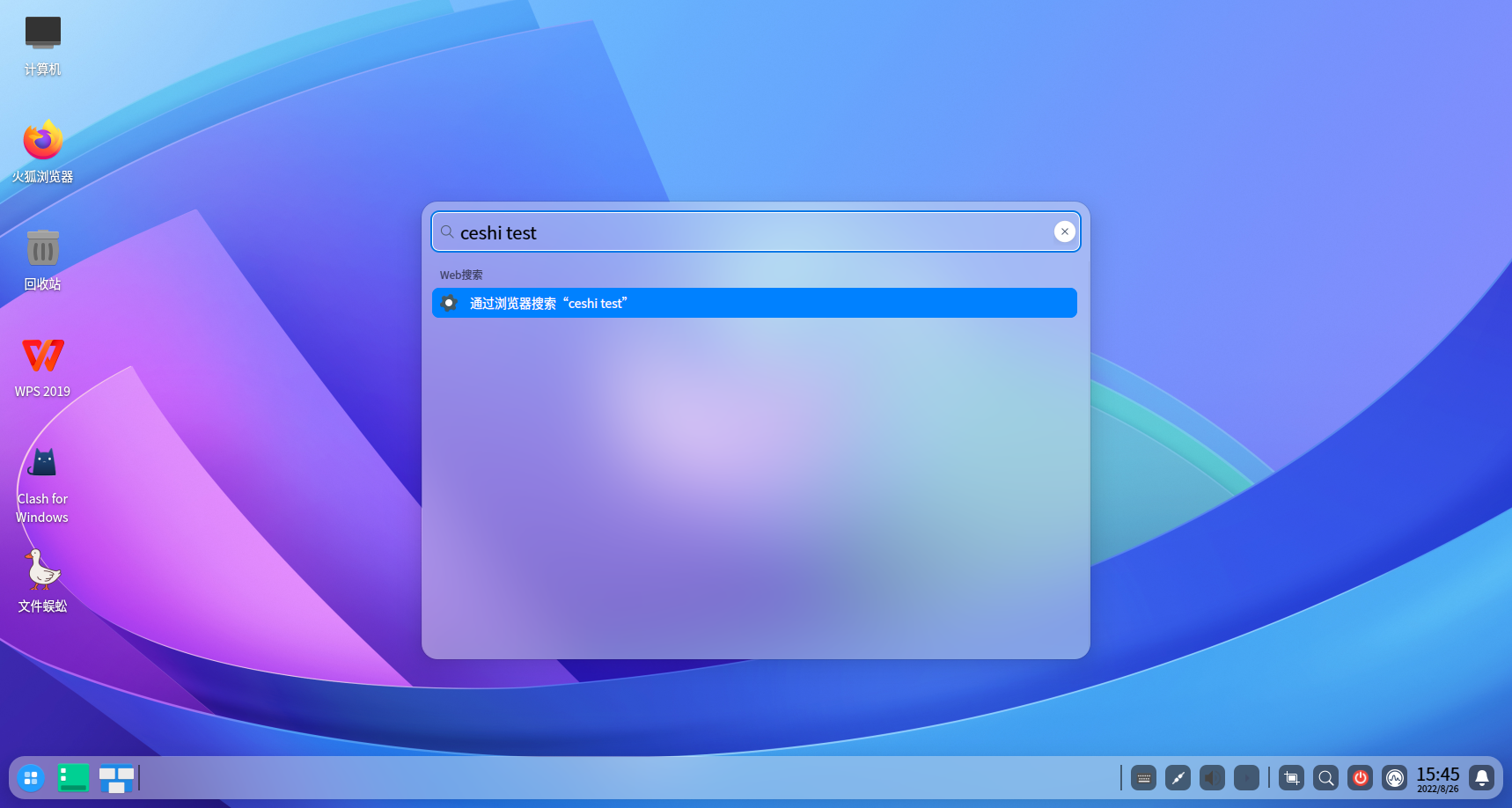Select the WPS 2019 desktop icon
This screenshot has height=808, width=1512.
point(42,367)
